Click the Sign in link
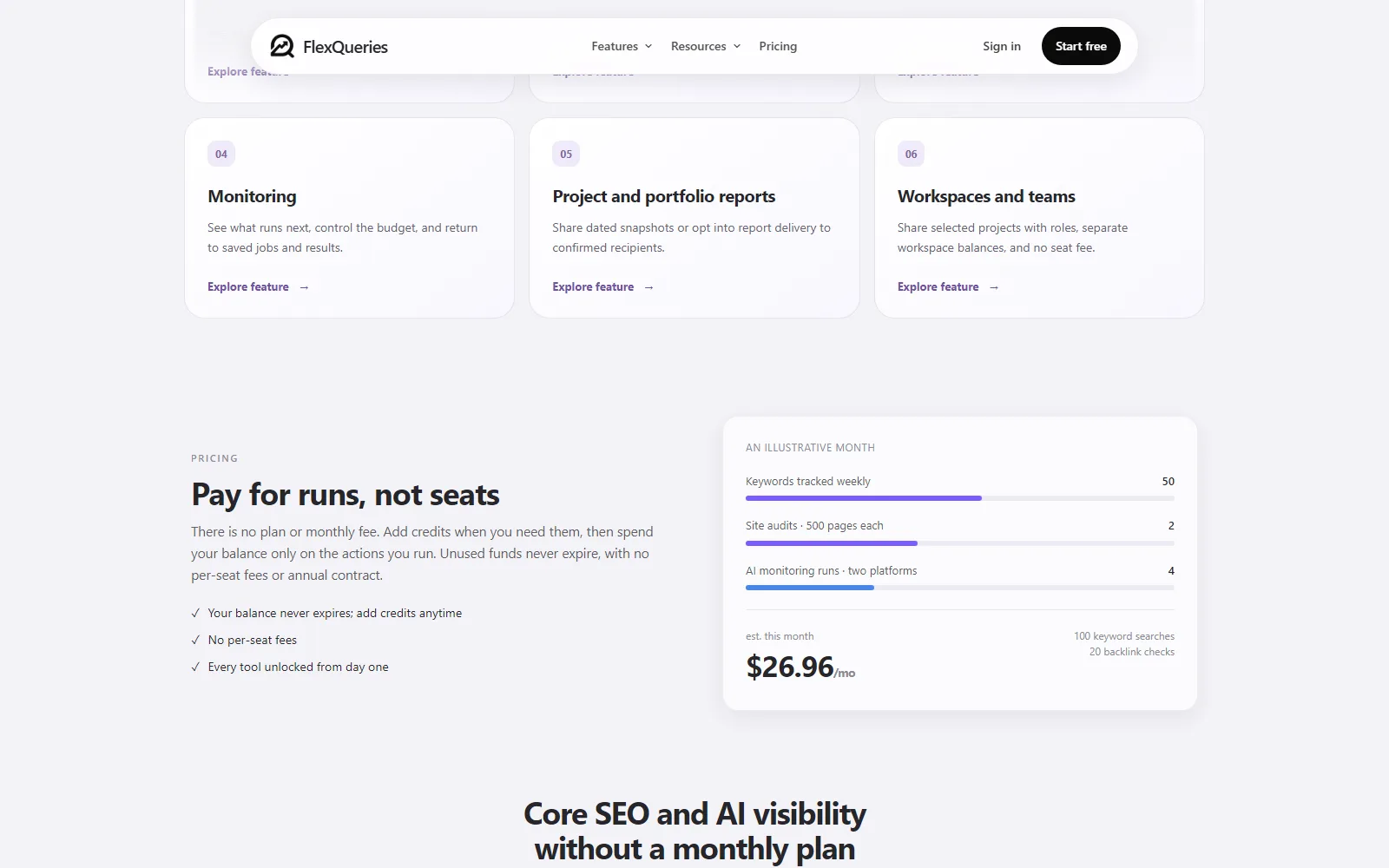Viewport: 1389px width, 868px height. [x=1002, y=46]
